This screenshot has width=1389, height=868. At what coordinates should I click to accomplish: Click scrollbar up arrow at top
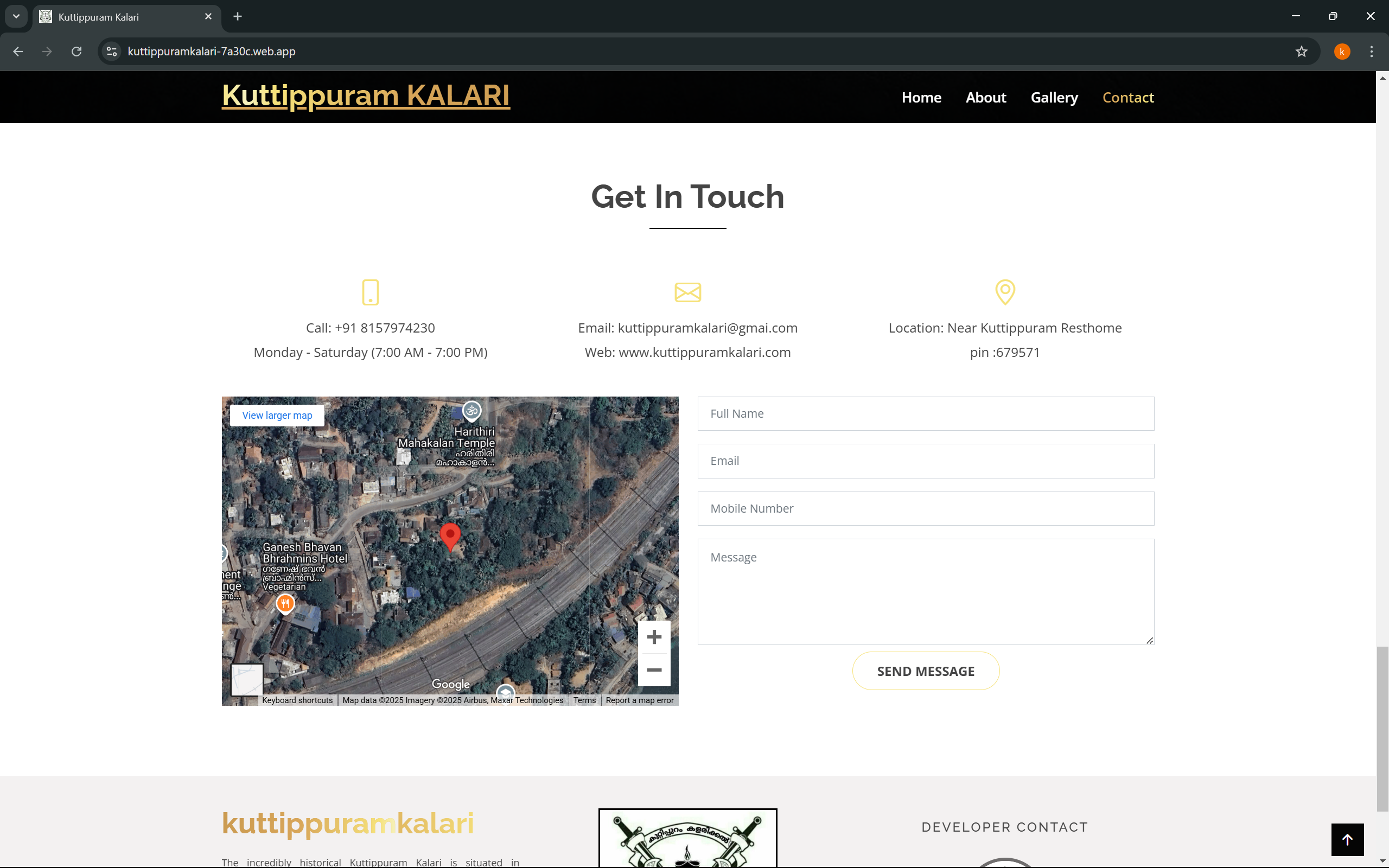point(1382,78)
